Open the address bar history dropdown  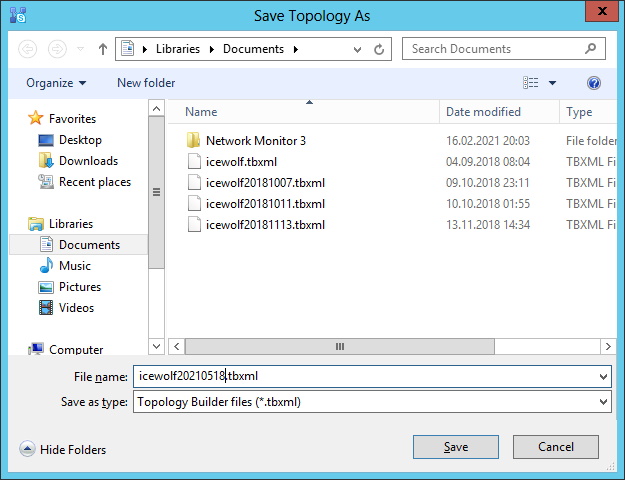pos(358,49)
